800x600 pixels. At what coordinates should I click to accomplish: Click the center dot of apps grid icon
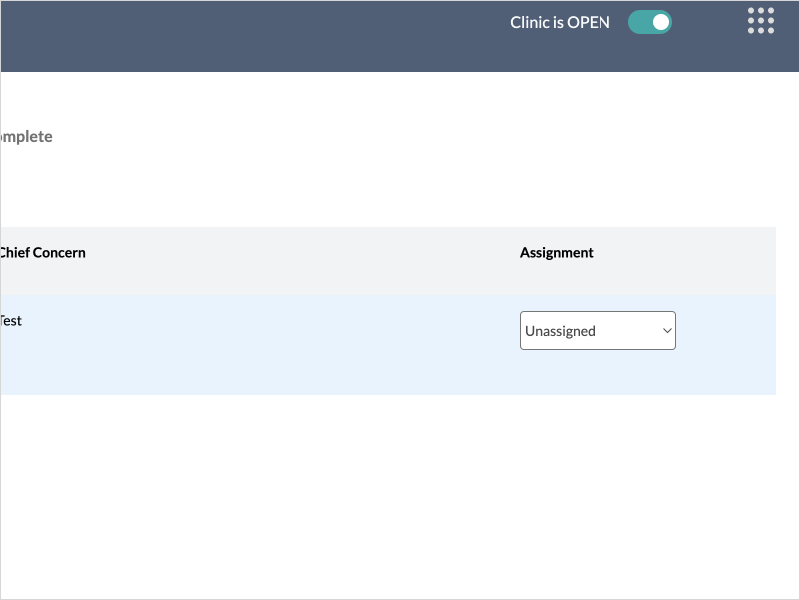tap(761, 21)
